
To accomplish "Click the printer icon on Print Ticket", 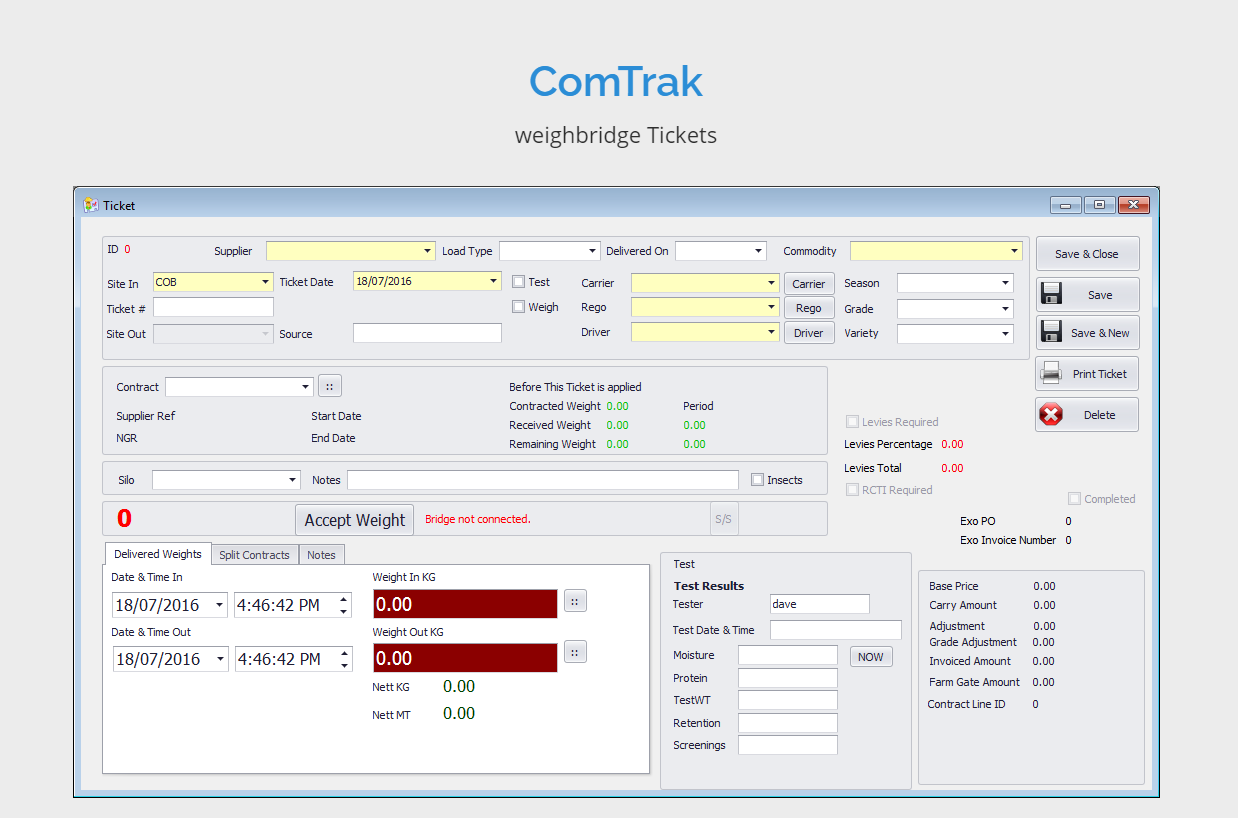I will pyautogui.click(x=1051, y=374).
